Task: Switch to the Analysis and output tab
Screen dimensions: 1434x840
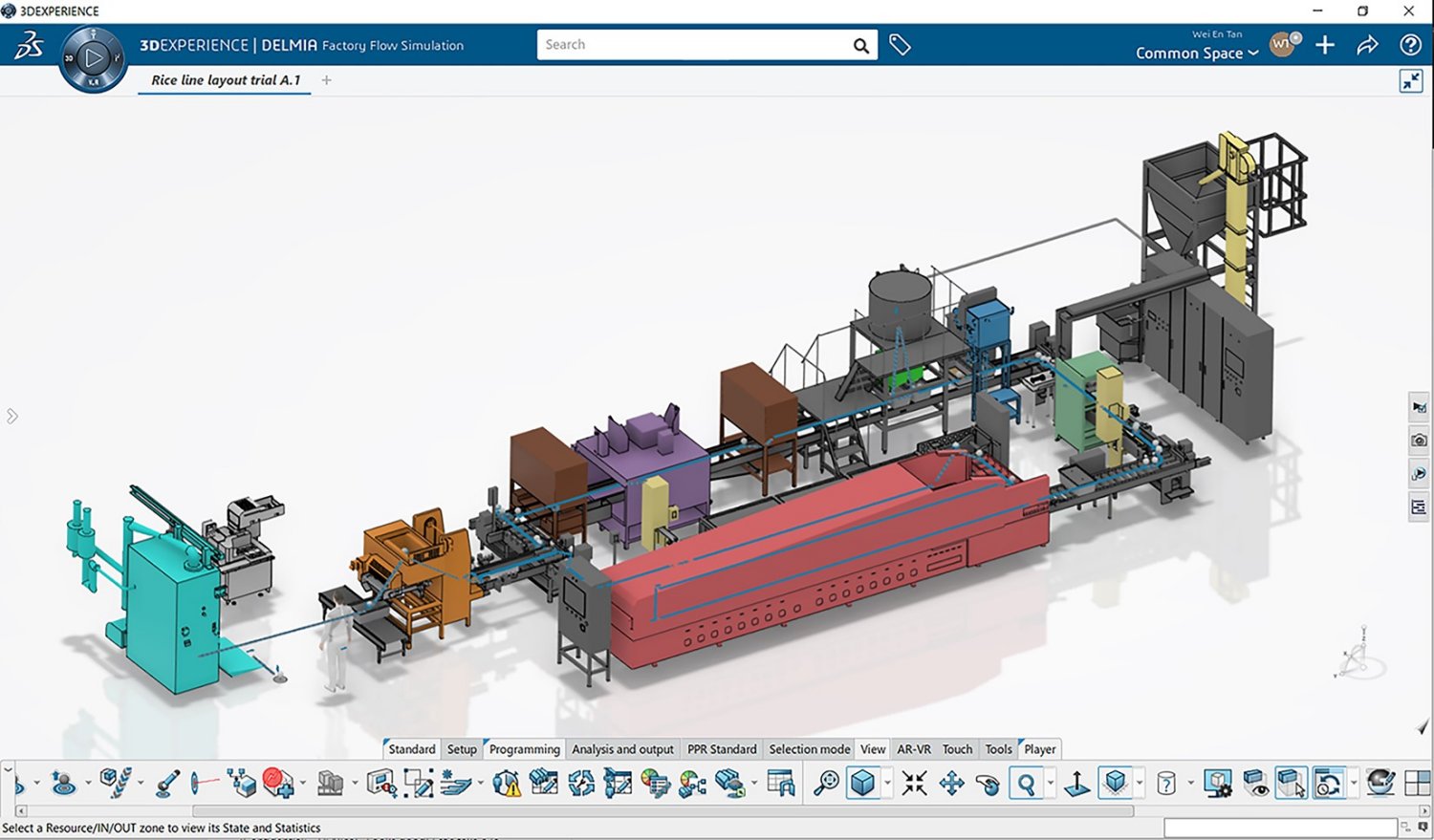Action: pos(622,749)
